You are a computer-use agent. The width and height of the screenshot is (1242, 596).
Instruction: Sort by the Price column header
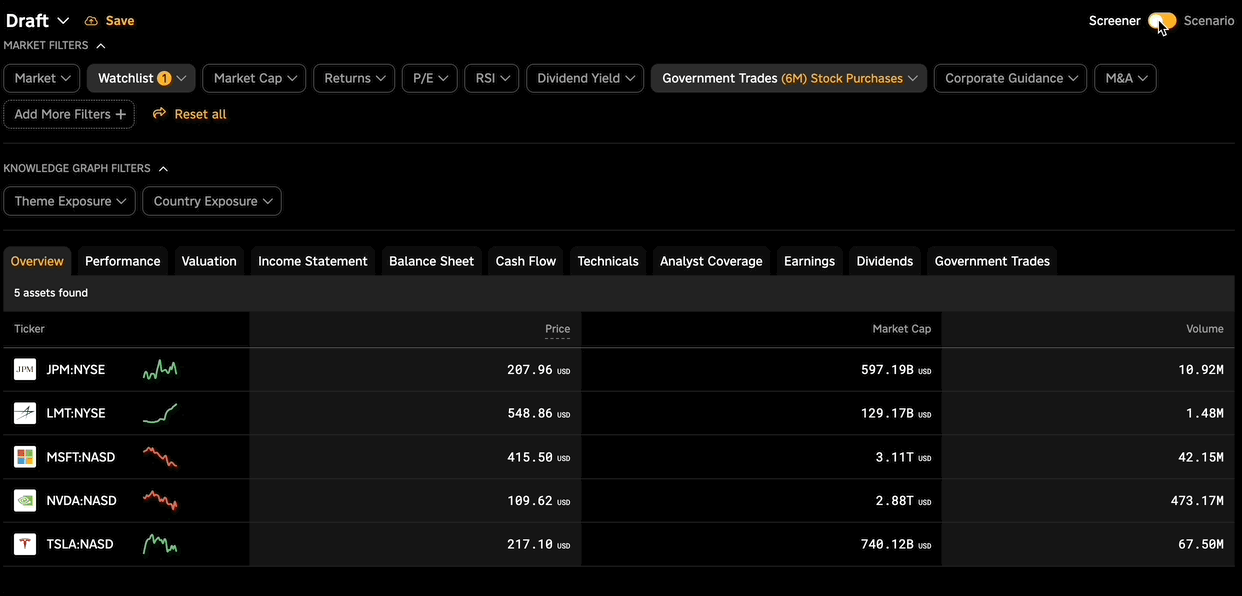pos(557,329)
